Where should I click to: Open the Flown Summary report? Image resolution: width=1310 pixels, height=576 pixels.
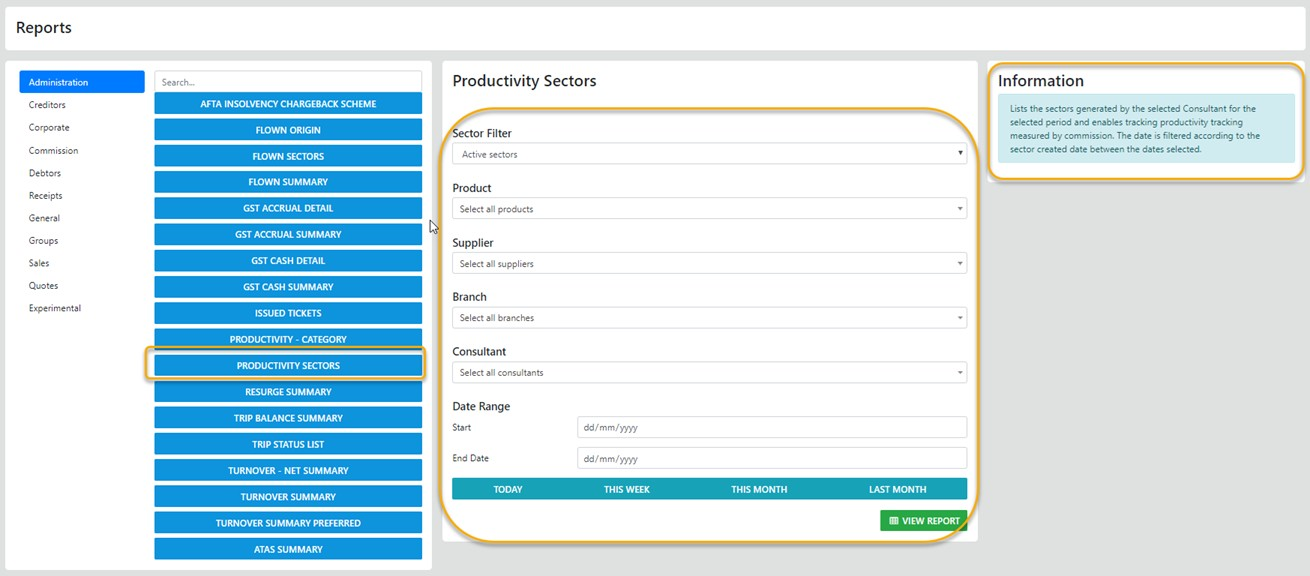tap(288, 182)
